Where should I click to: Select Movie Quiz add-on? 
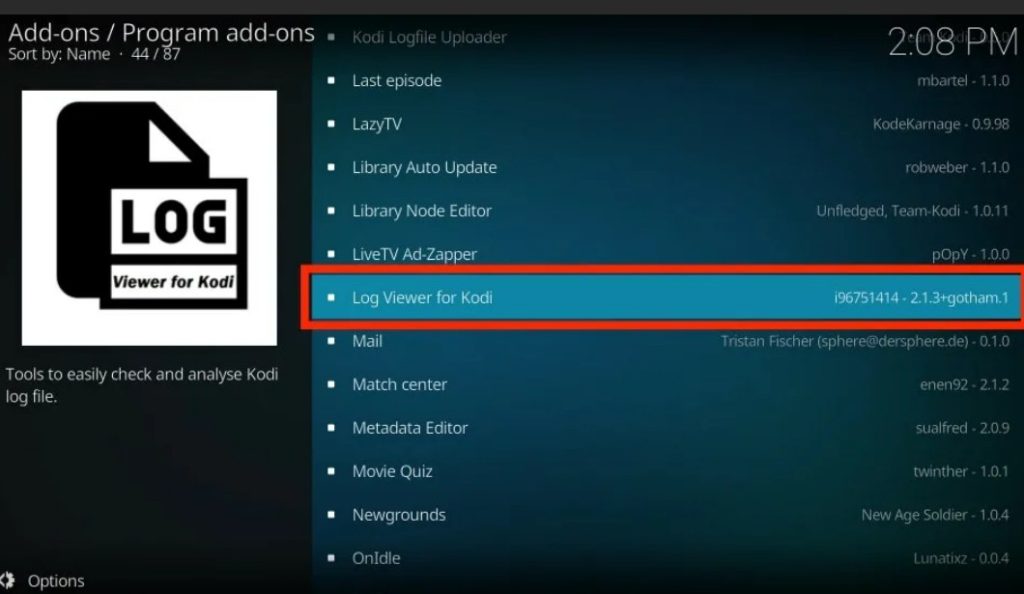[x=668, y=471]
